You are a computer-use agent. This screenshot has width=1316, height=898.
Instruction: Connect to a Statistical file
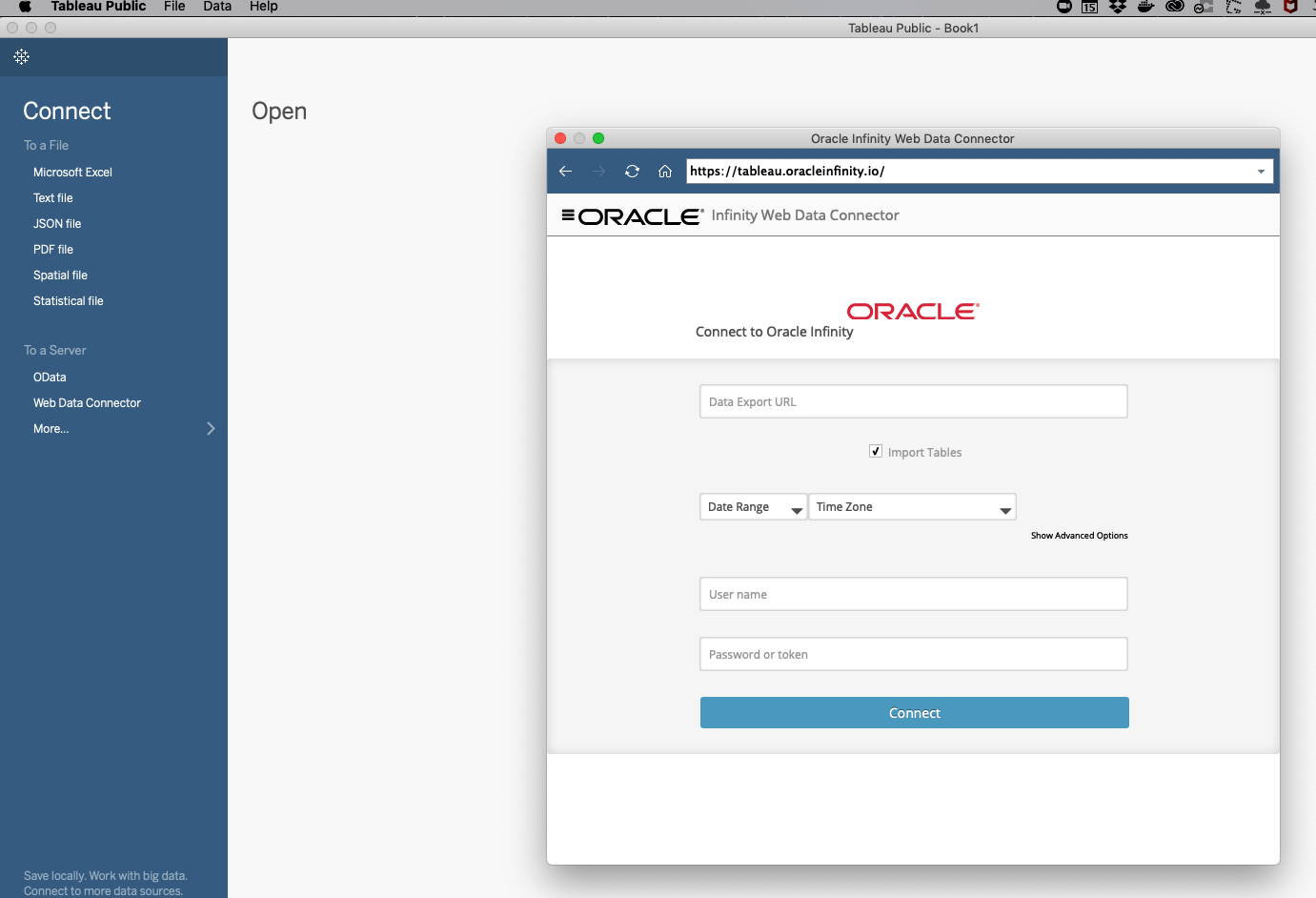tap(69, 301)
